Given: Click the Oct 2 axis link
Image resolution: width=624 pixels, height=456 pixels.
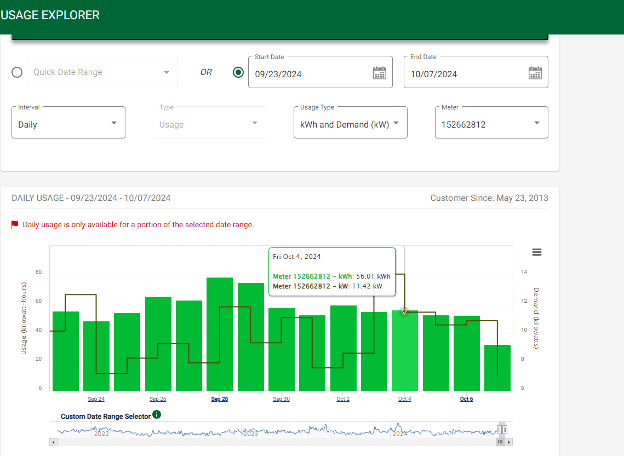Looking at the screenshot, I should [343, 399].
